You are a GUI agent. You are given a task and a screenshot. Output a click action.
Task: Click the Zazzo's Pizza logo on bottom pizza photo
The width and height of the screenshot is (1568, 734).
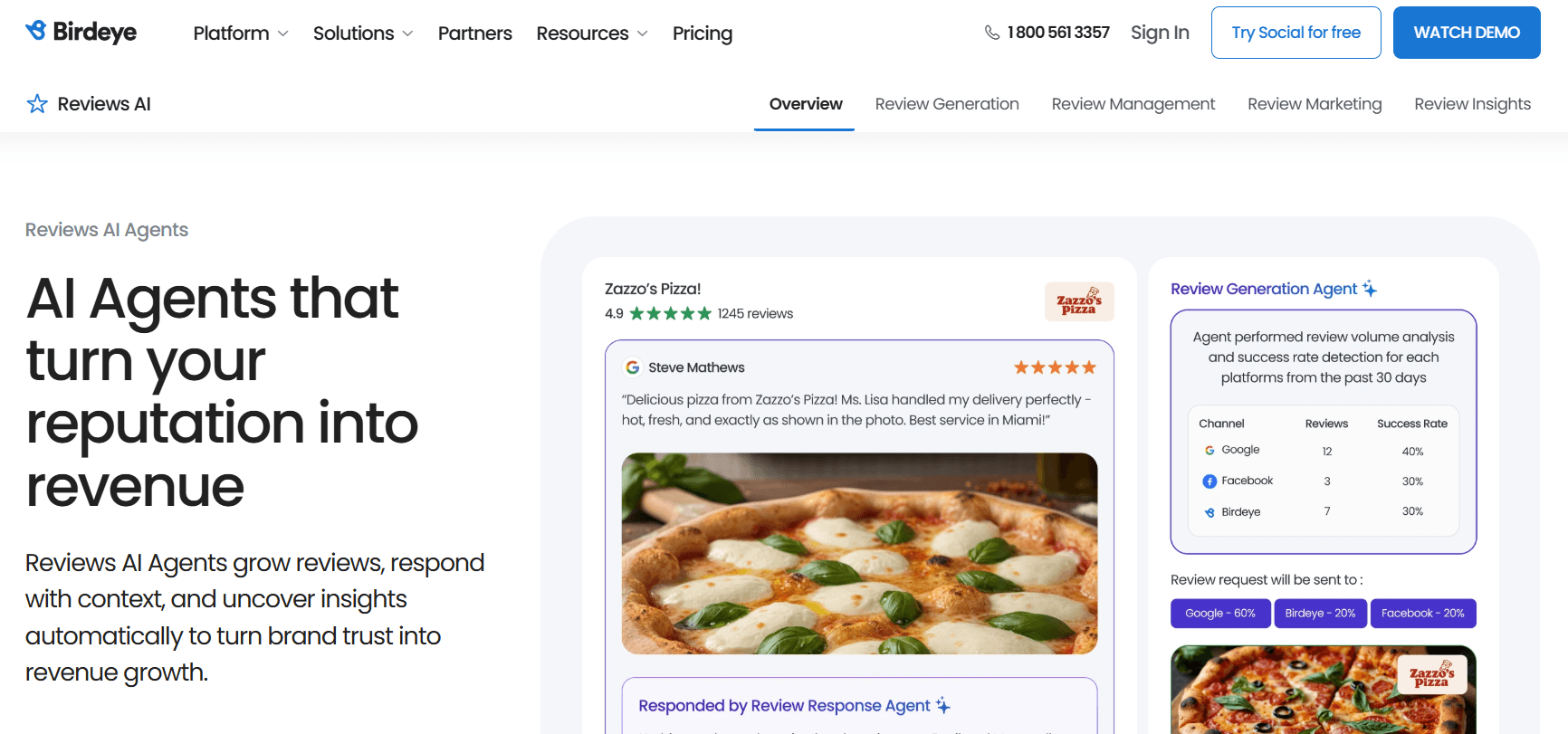[x=1431, y=674]
